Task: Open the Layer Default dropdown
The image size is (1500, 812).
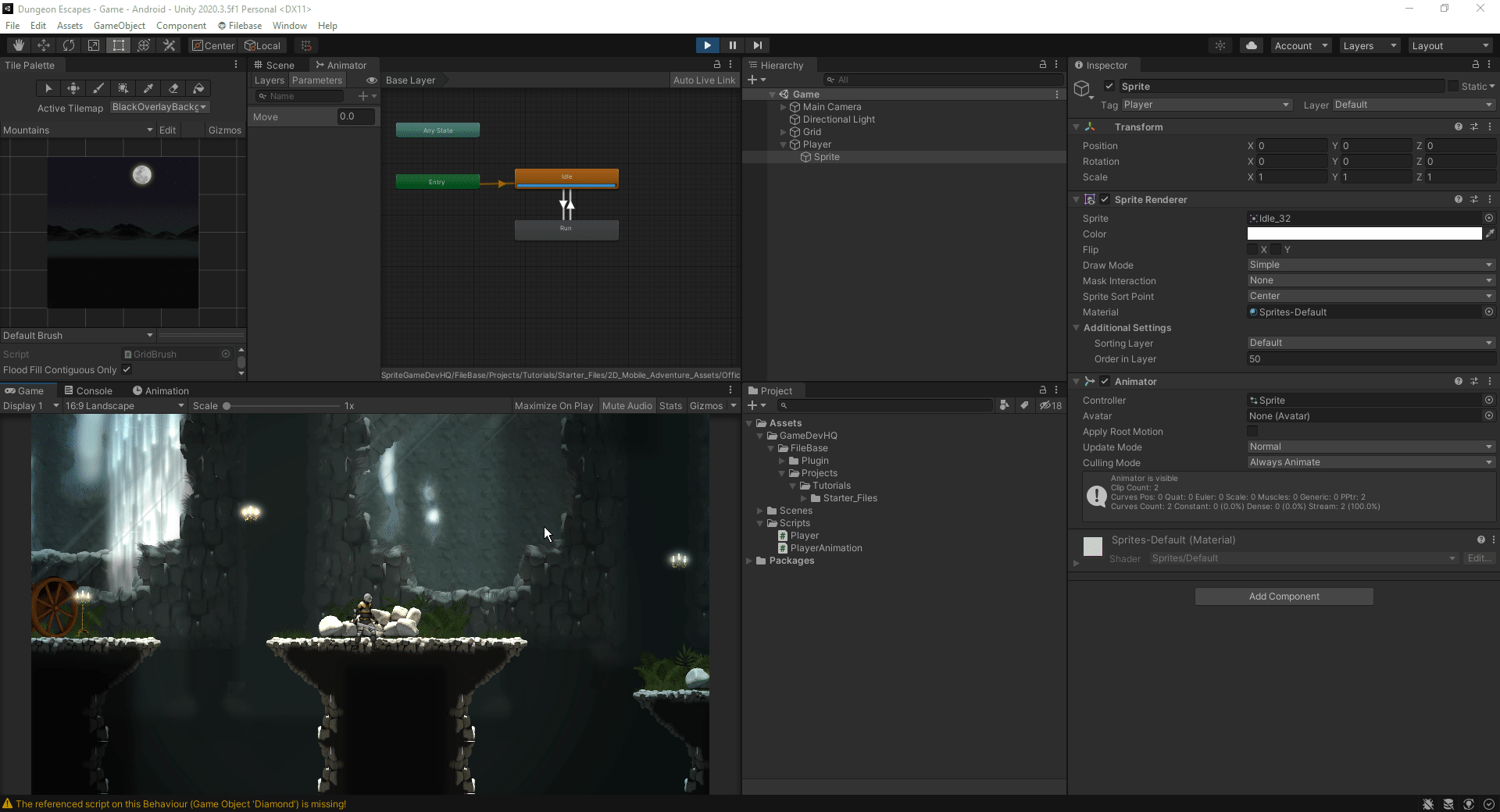Action: [x=1413, y=105]
